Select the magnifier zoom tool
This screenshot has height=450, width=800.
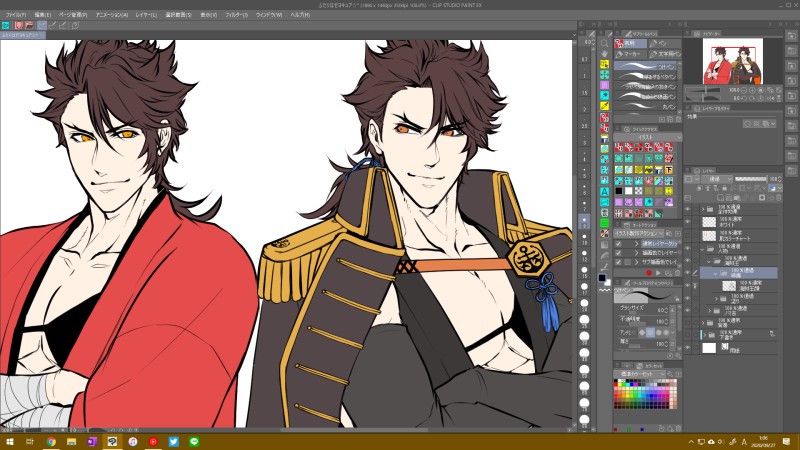pyautogui.click(x=604, y=43)
